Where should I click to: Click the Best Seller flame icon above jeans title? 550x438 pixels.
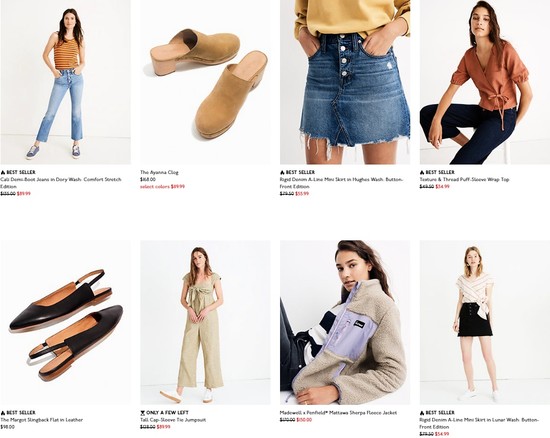(x=3, y=172)
